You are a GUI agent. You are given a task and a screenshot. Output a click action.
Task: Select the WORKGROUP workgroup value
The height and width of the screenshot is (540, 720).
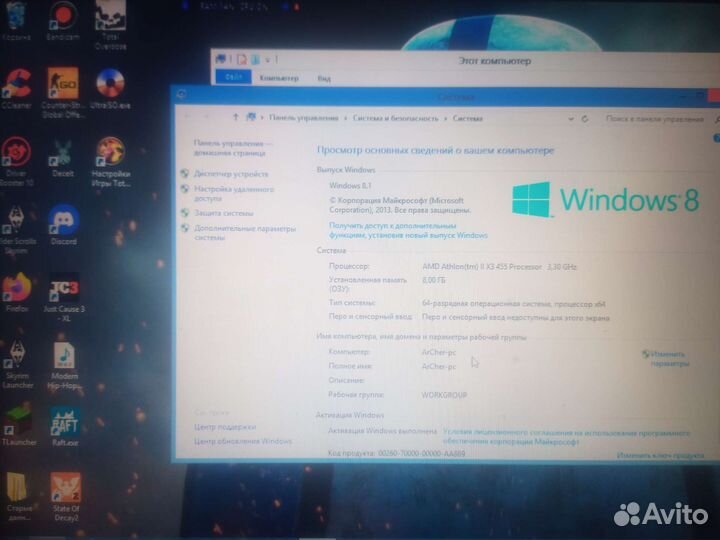444,395
